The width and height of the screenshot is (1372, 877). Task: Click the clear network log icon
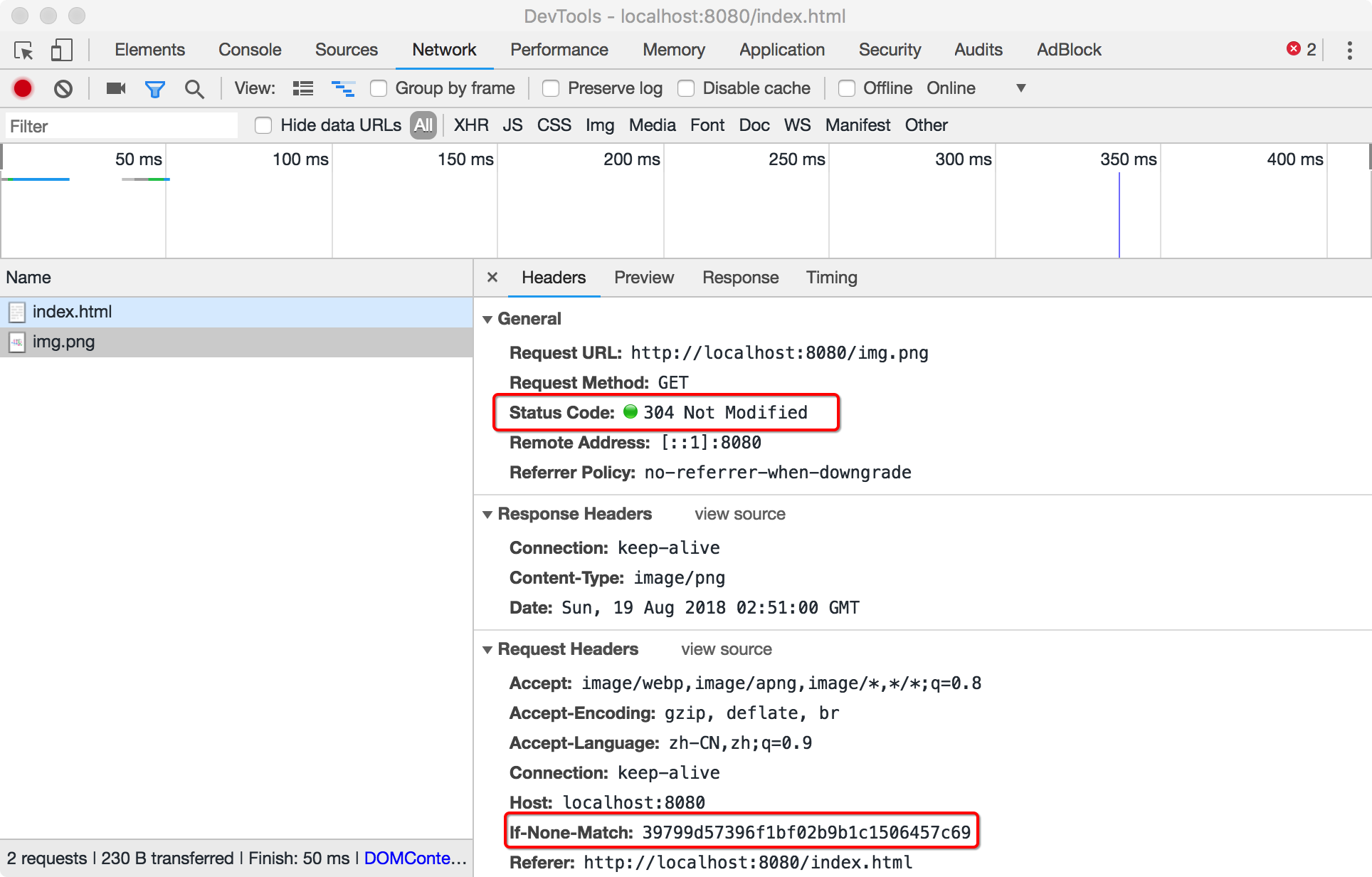point(63,88)
